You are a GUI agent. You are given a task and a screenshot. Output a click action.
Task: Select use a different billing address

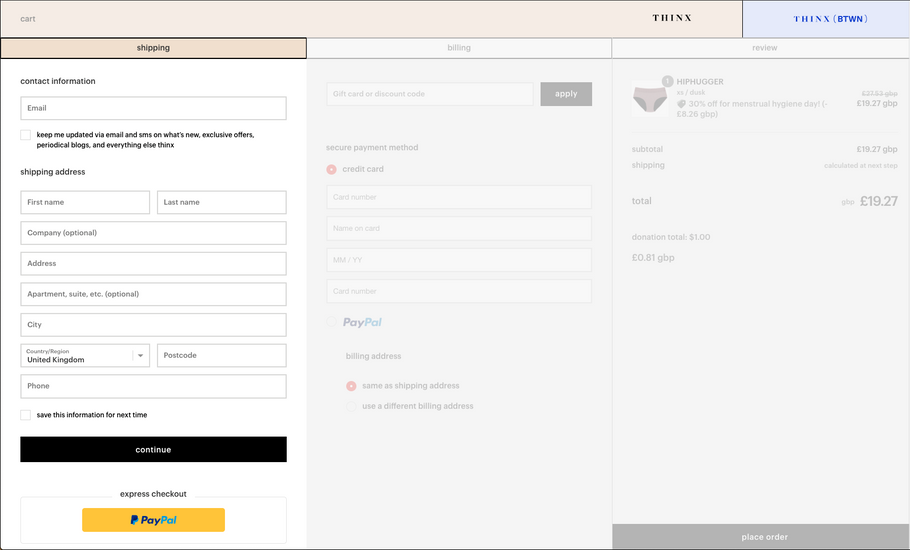click(x=351, y=406)
